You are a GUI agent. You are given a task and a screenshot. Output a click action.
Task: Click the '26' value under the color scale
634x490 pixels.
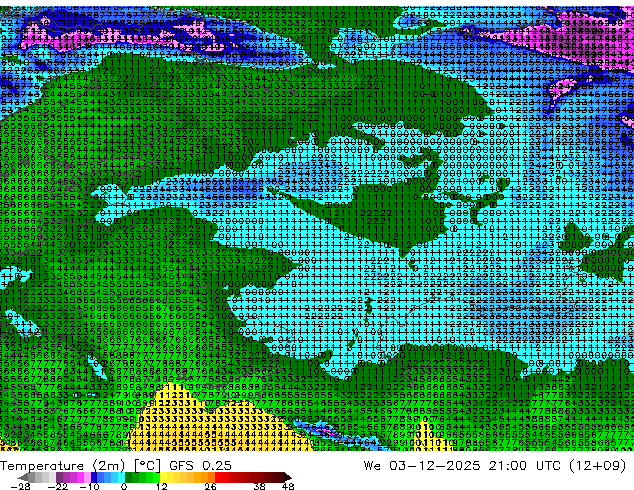[210, 486]
